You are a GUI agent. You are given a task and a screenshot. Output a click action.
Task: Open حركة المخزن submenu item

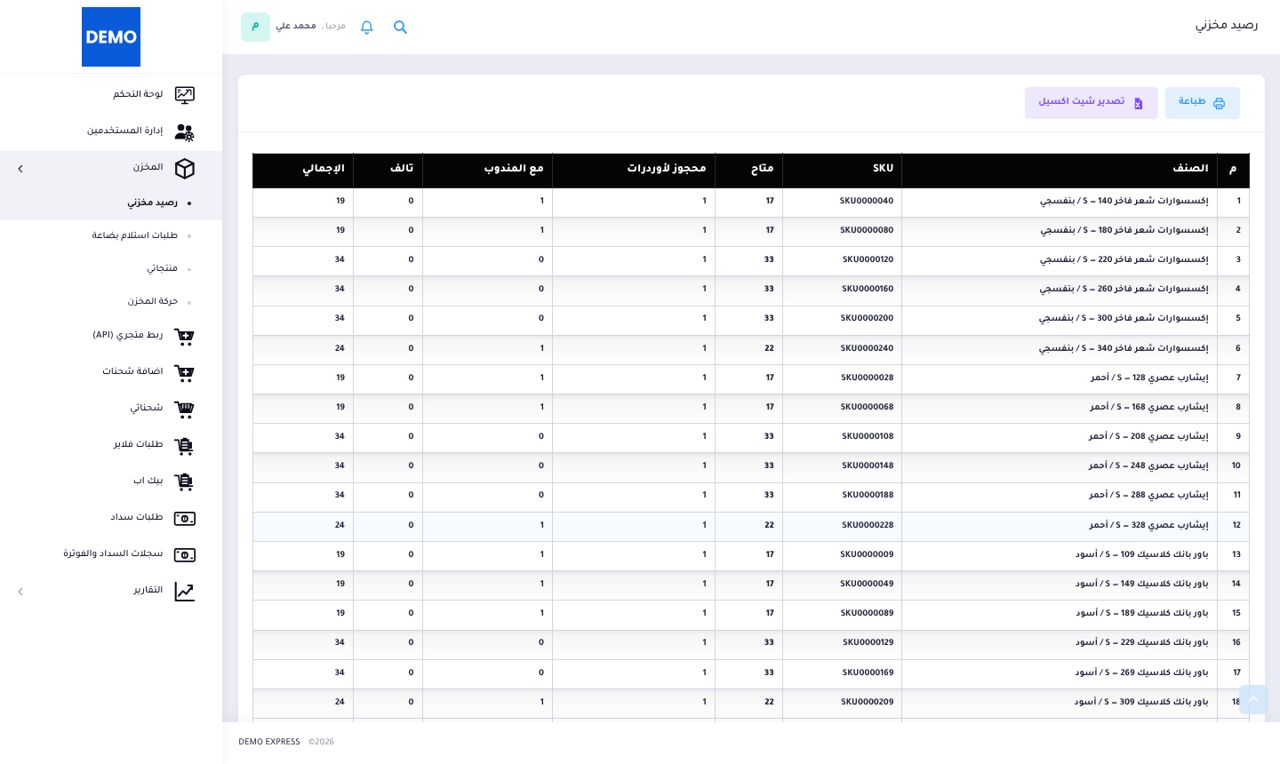point(152,302)
